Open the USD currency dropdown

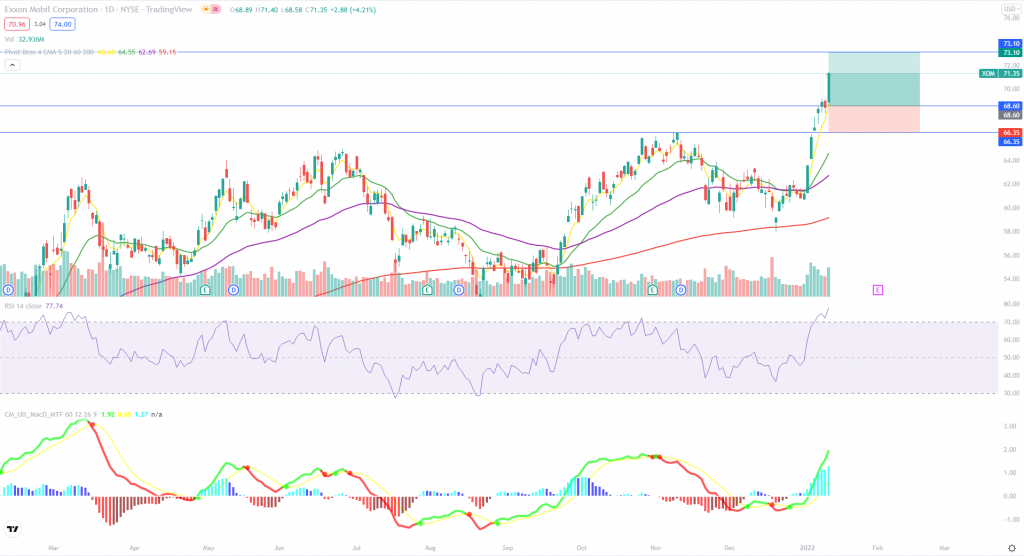pos(1010,9)
